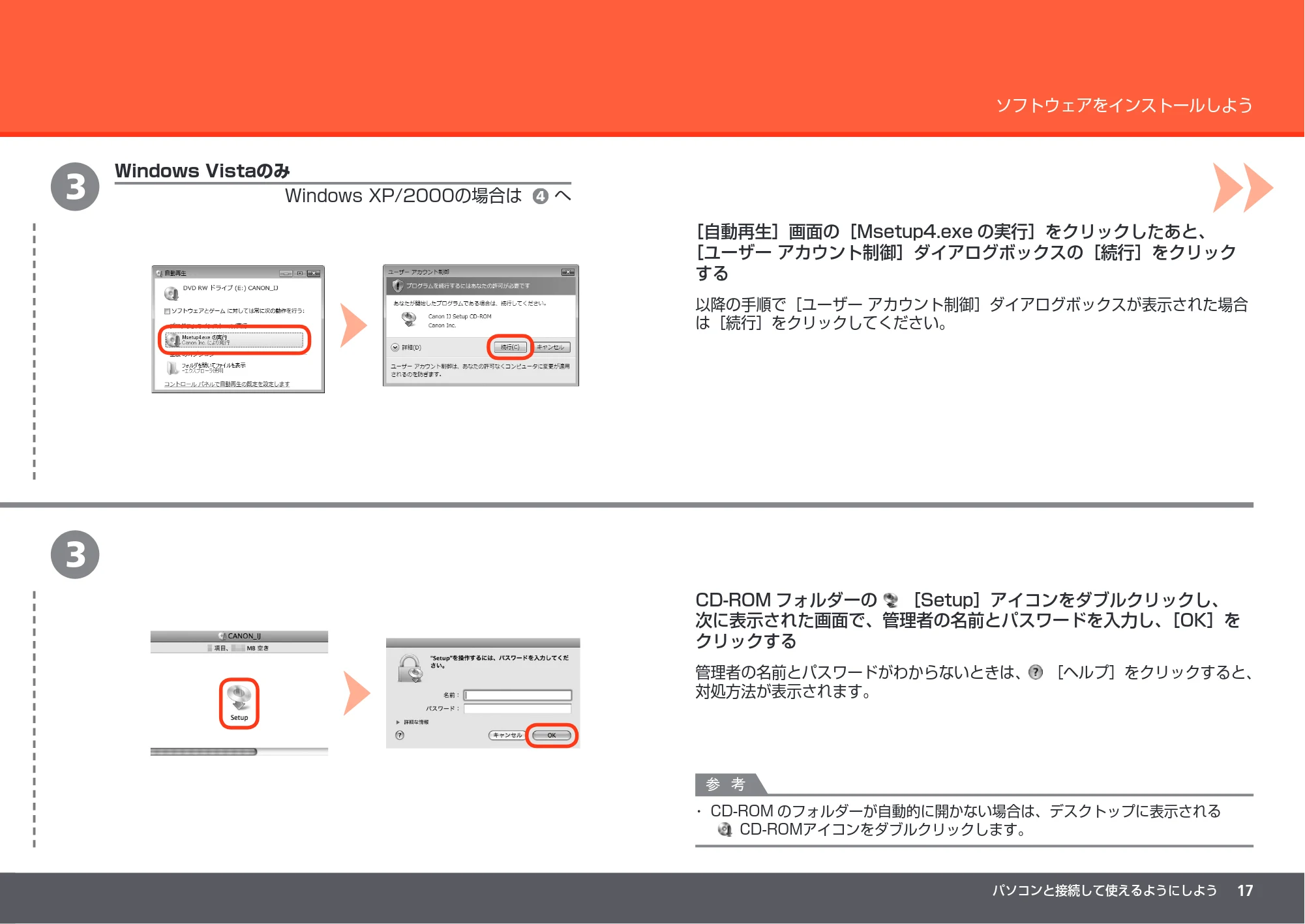
Task: Click the 名前 input field
Action: pos(518,695)
